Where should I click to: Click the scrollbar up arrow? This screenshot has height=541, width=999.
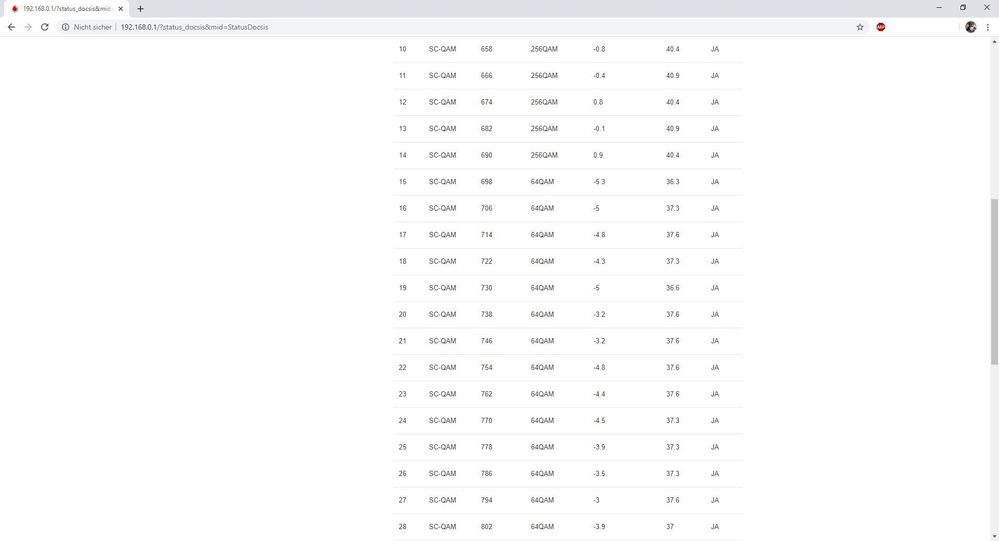pos(994,41)
